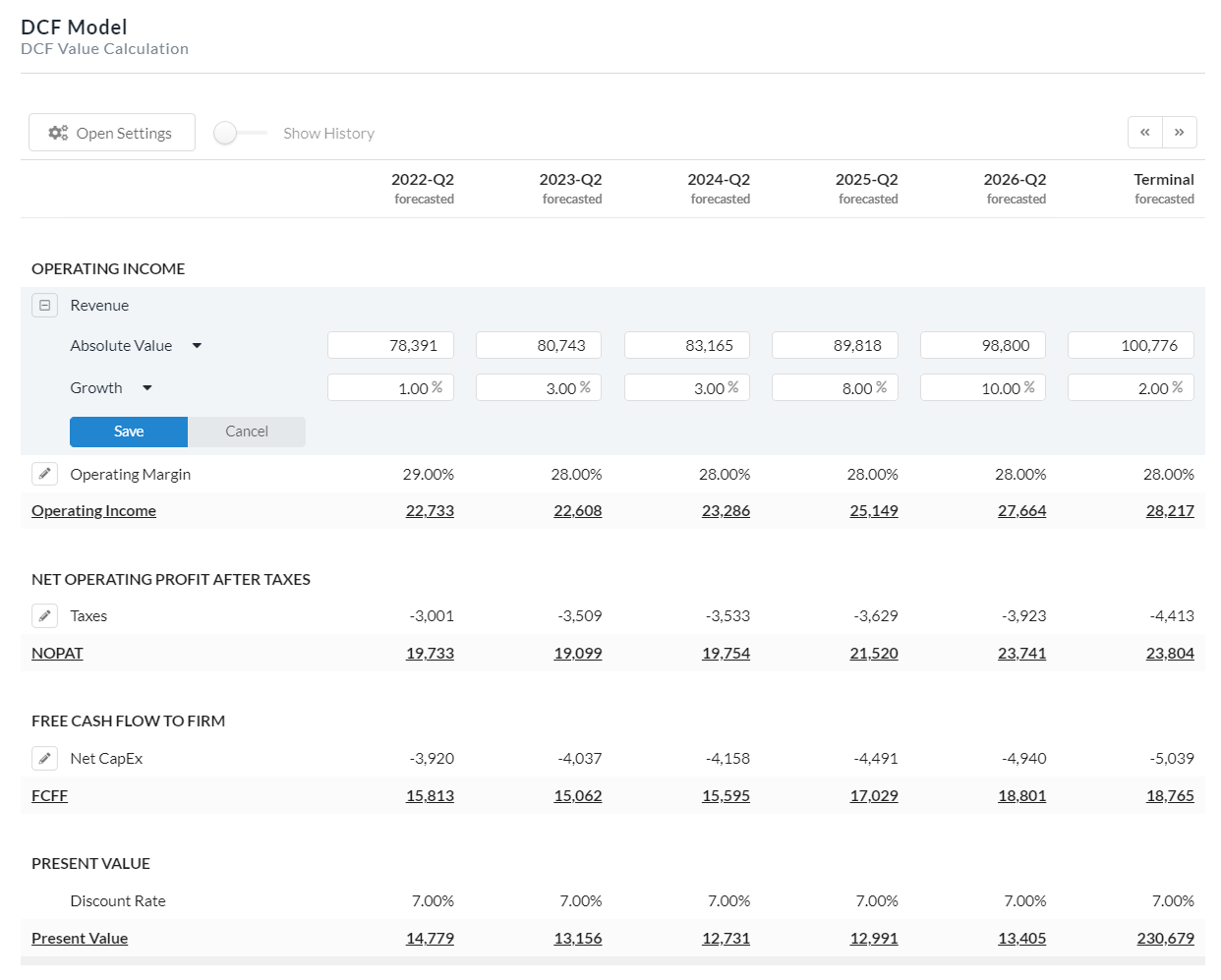
Task: Click the 2022-Q2 Present Value 14,779
Action: [430, 938]
